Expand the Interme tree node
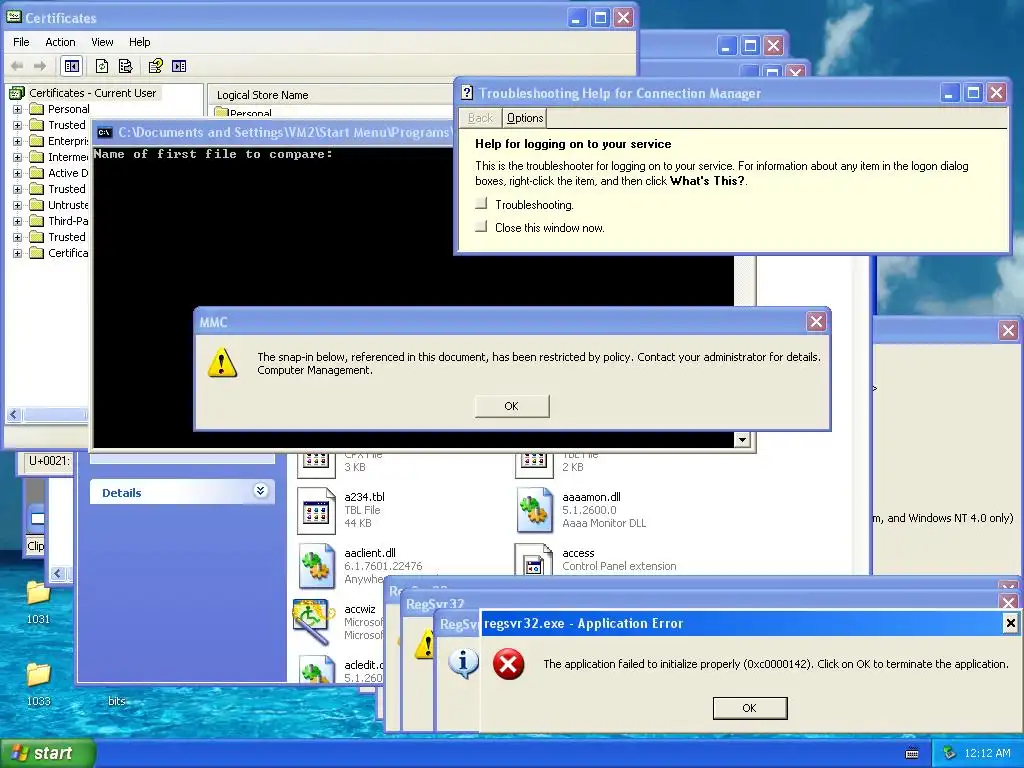 [18, 157]
